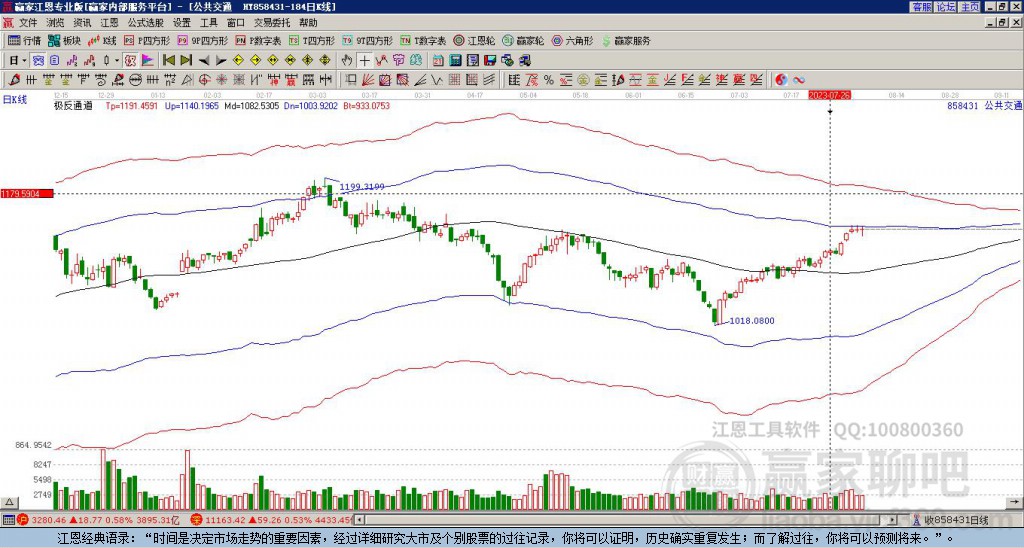The height and width of the screenshot is (548, 1024).
Task: Open the 文件 menu
Action: pyautogui.click(x=28, y=23)
